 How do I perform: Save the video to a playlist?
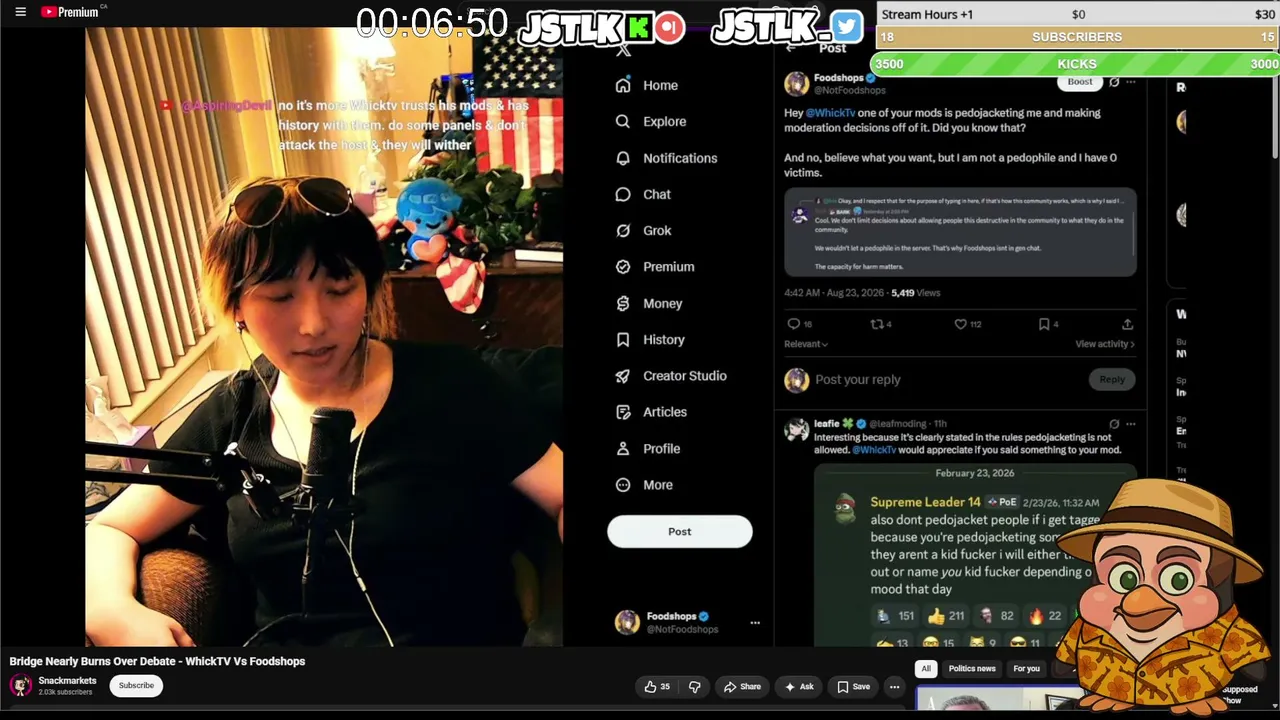coord(853,687)
